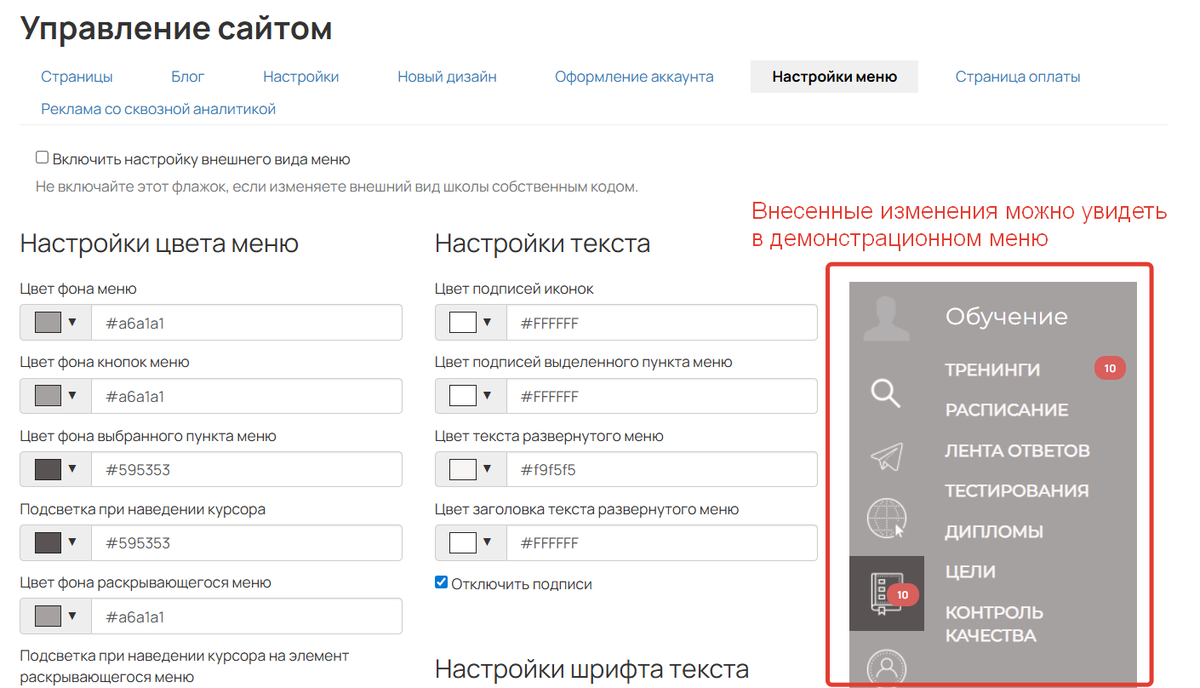
Task: Click dark swatch for 'Цвет фона выбранного пункта меню'
Action: tap(49, 469)
